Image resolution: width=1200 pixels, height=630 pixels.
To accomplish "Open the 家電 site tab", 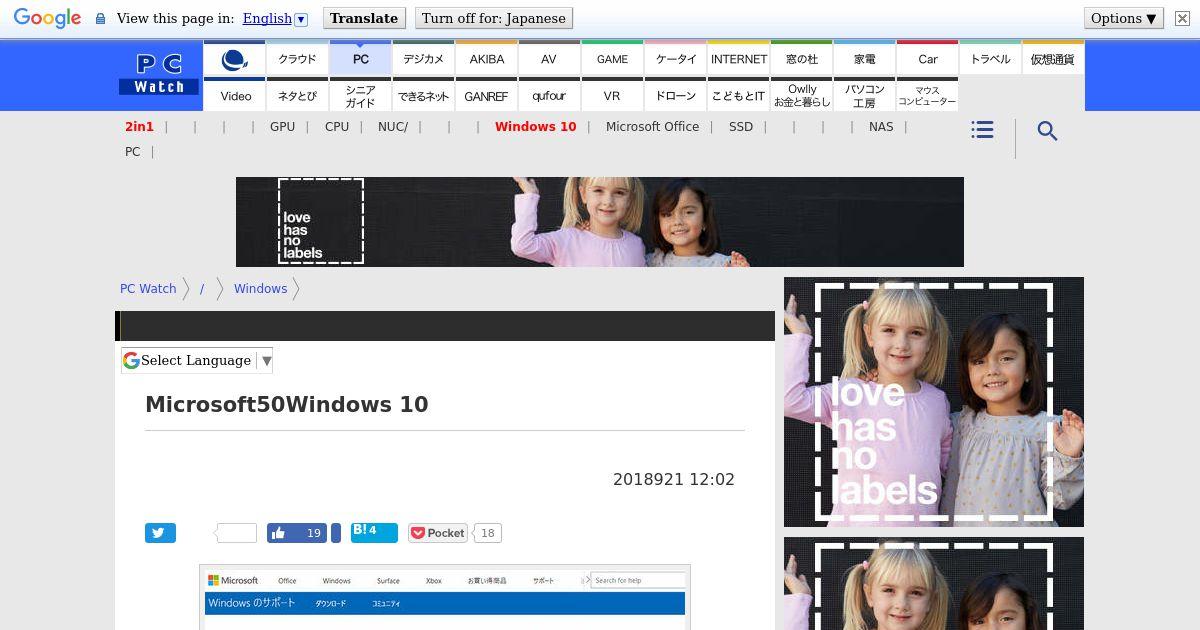I will (864, 59).
